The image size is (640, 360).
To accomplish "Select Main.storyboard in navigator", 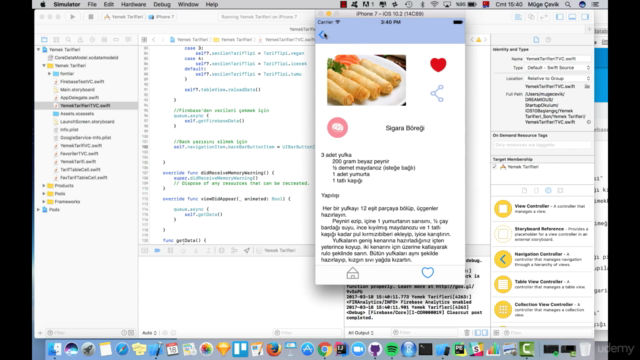I will click(x=77, y=89).
